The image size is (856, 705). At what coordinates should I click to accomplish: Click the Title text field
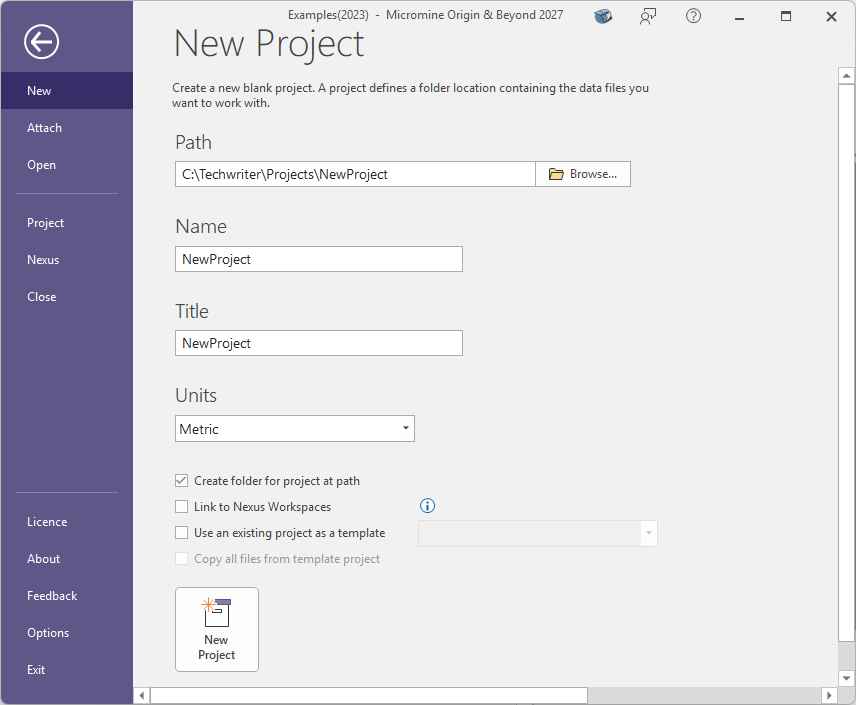(x=319, y=343)
